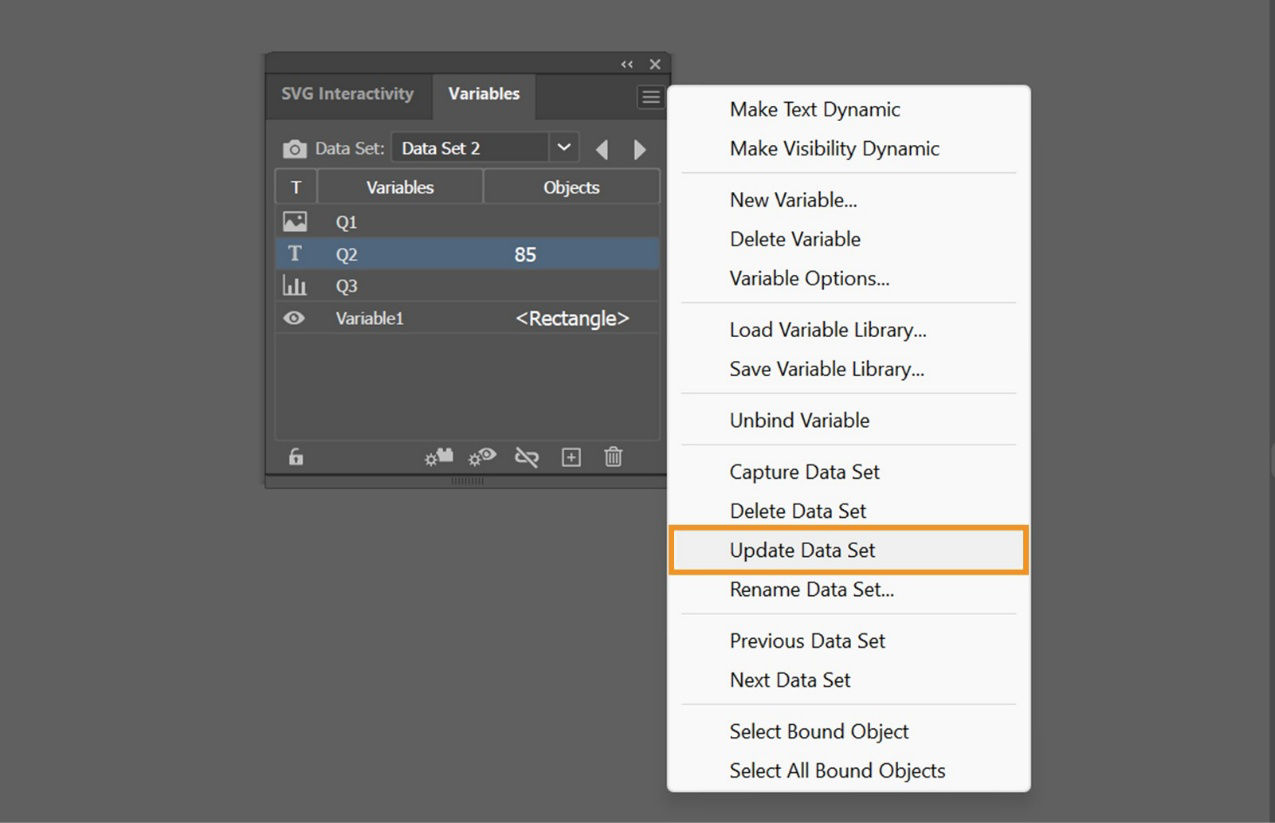Delete the variable using the trash icon
Viewport: 1275px width, 823px height.
[x=613, y=457]
